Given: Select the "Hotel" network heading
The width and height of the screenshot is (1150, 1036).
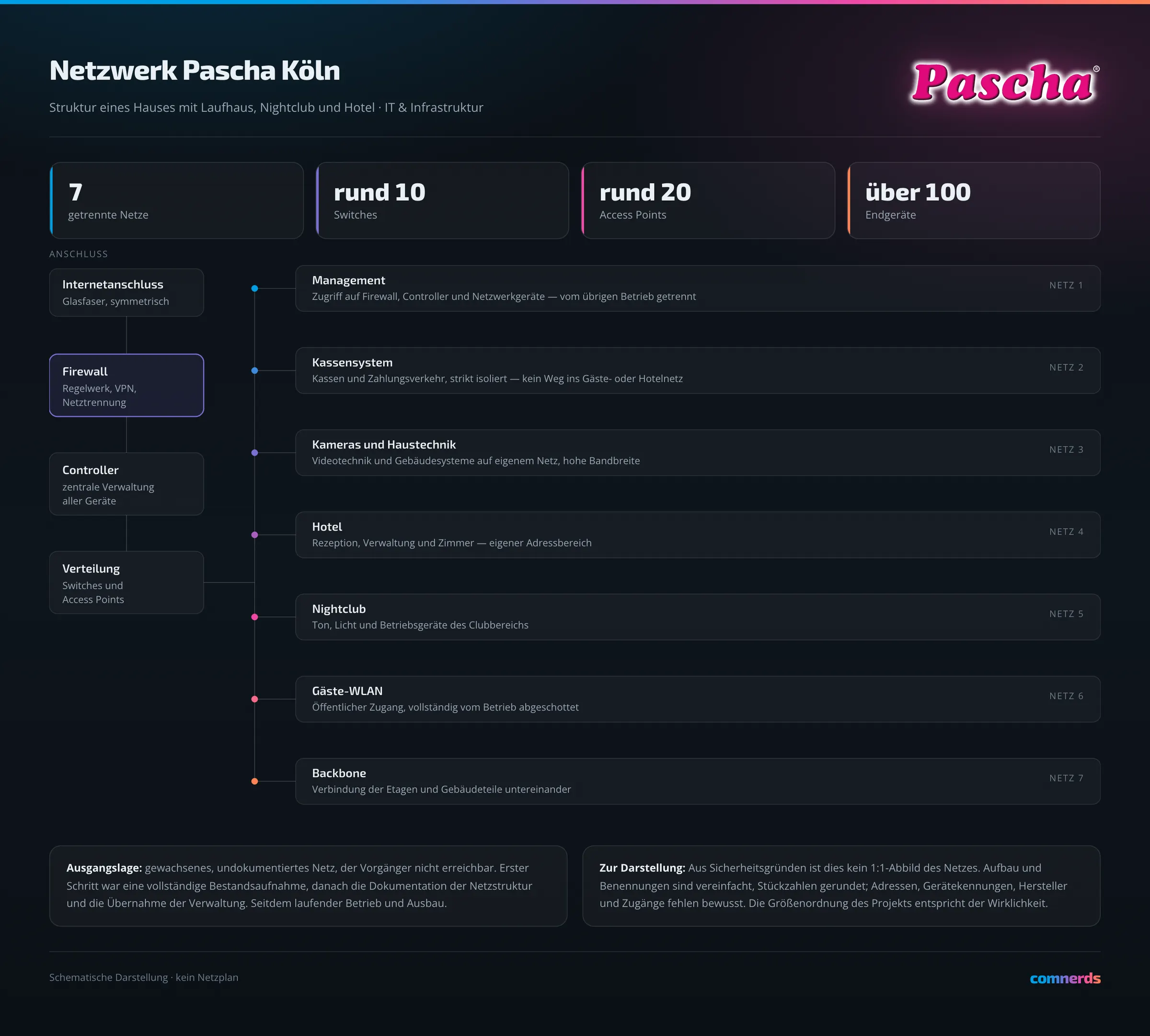Looking at the screenshot, I should [327, 527].
